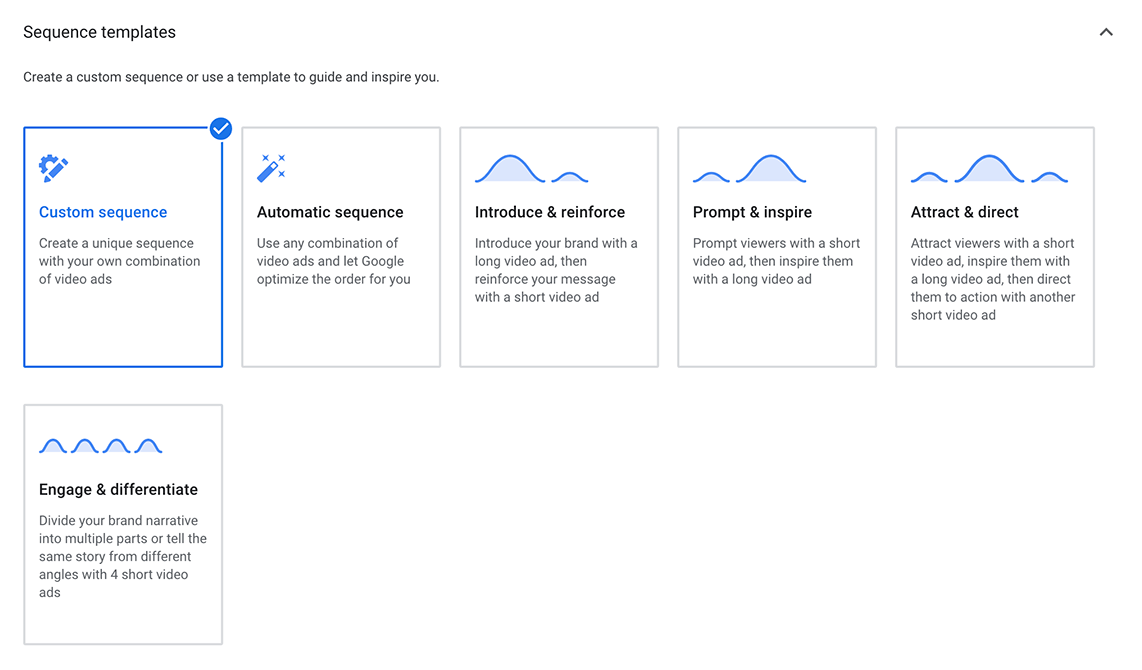Image resolution: width=1142 pixels, height=670 pixels.
Task: Click the Custom sequence gear-pencil icon
Action: (x=53, y=168)
